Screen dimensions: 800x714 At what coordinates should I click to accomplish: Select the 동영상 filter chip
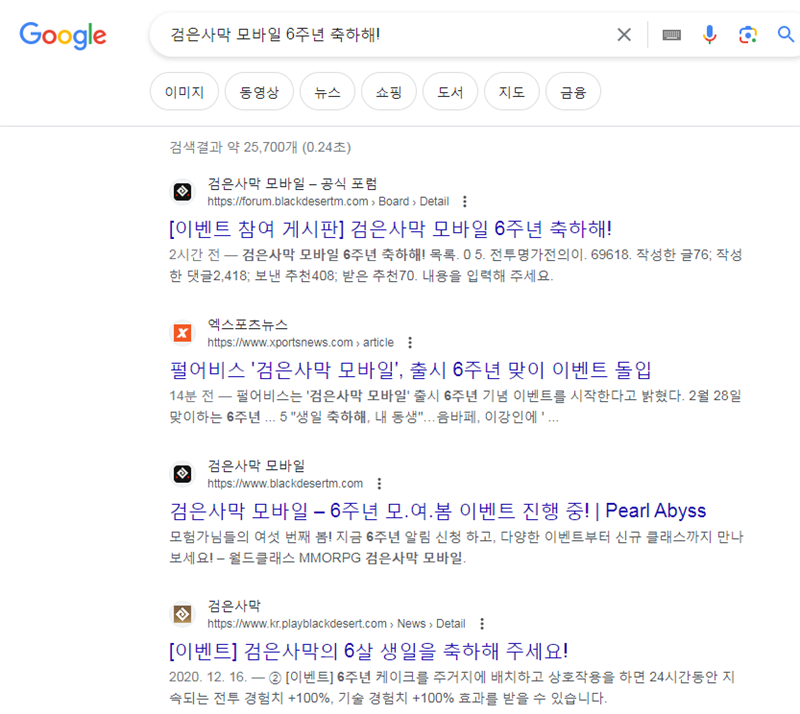[x=259, y=93]
